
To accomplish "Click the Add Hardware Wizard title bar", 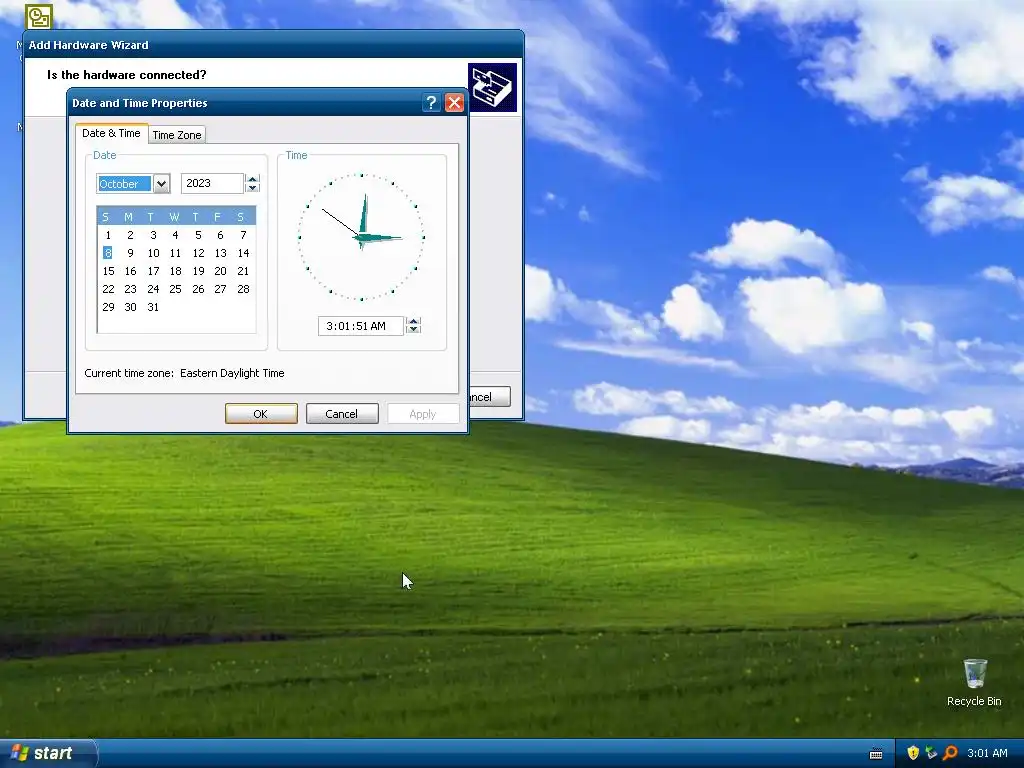I will point(273,44).
